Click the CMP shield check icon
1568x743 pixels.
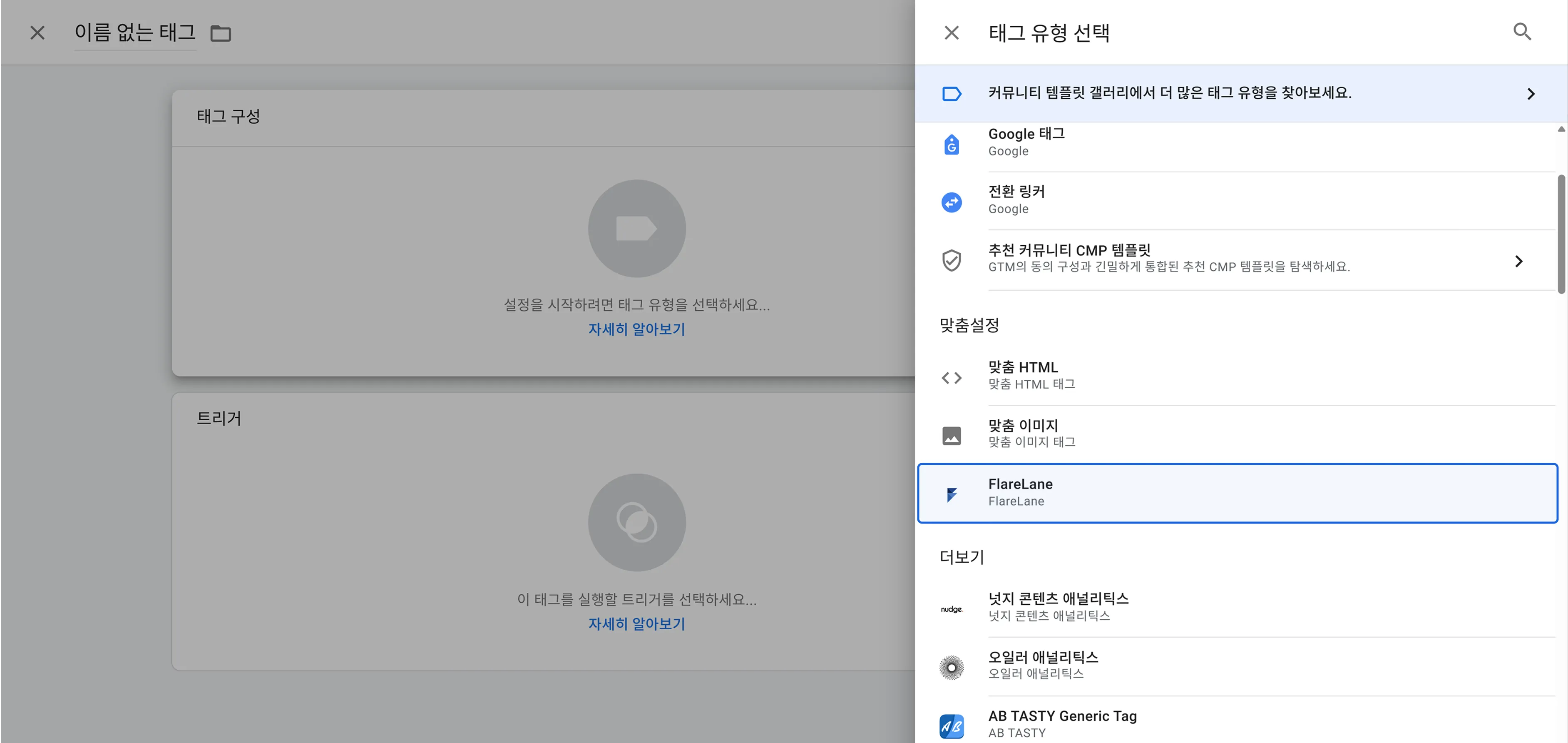[952, 261]
